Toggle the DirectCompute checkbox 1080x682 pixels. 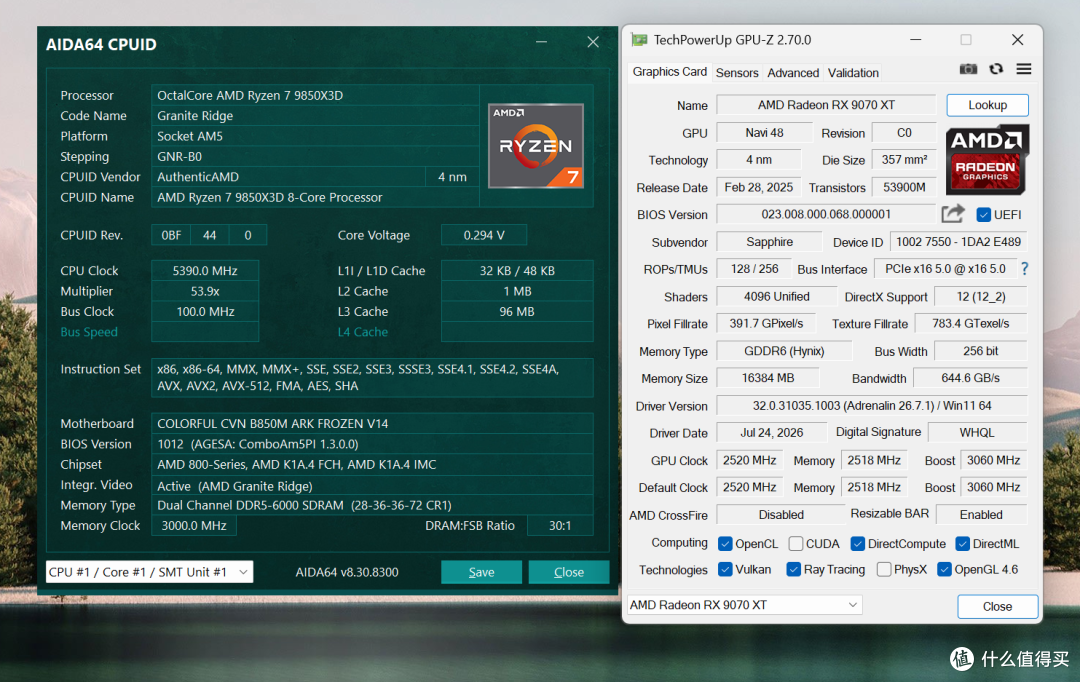click(858, 544)
